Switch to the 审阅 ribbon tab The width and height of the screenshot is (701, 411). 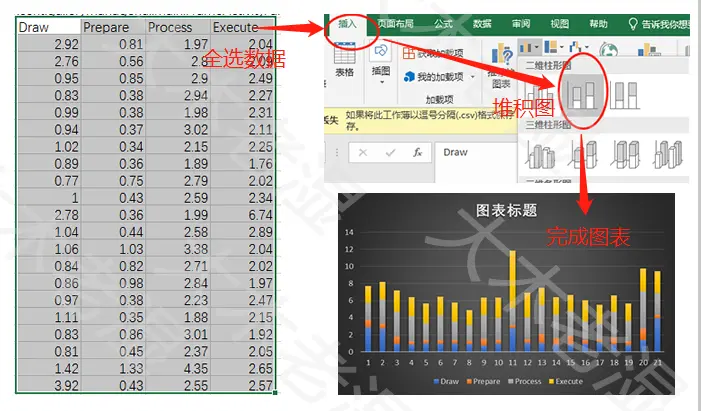[521, 24]
